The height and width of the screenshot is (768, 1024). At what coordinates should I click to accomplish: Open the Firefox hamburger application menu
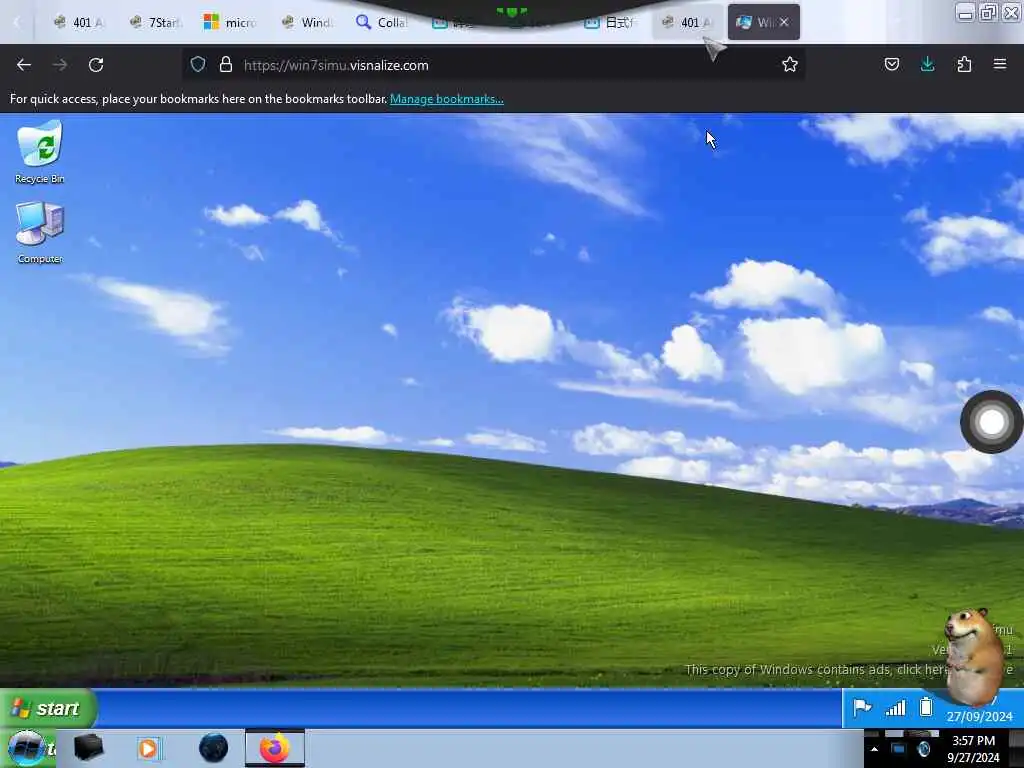(x=999, y=64)
